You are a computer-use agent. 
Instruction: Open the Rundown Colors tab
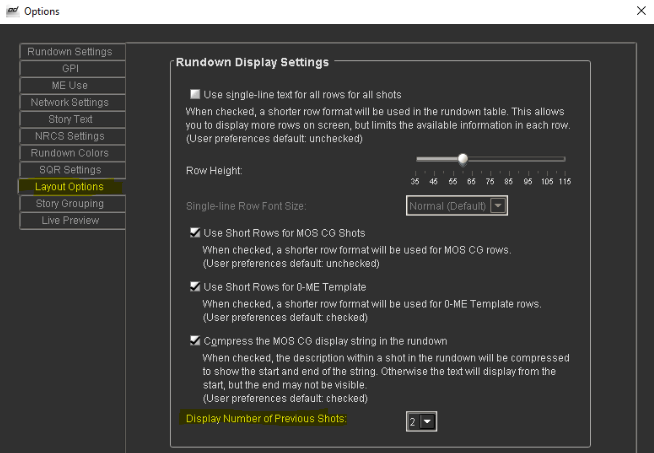[x=70, y=153]
